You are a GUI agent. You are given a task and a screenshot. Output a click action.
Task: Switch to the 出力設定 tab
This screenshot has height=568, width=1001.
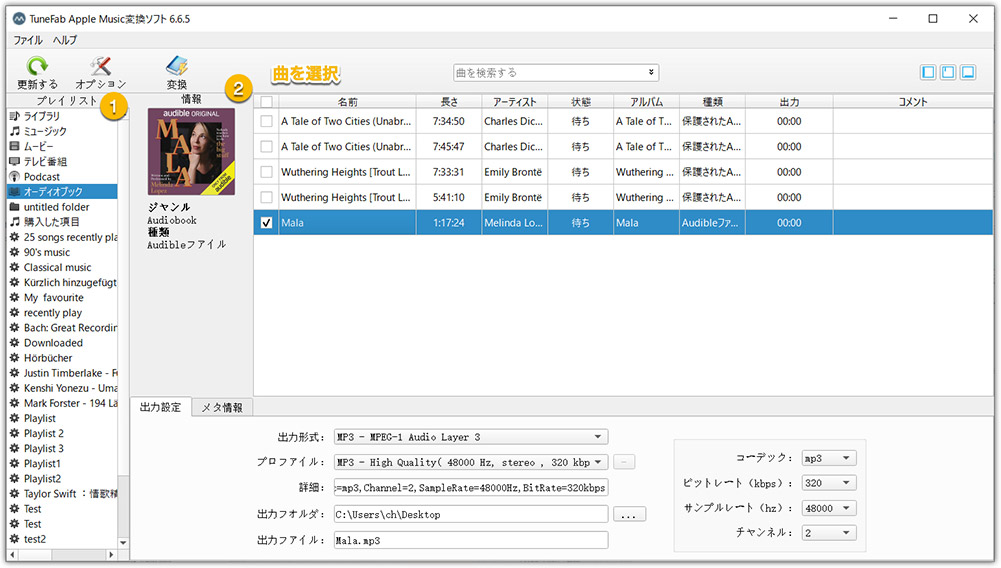(x=160, y=407)
